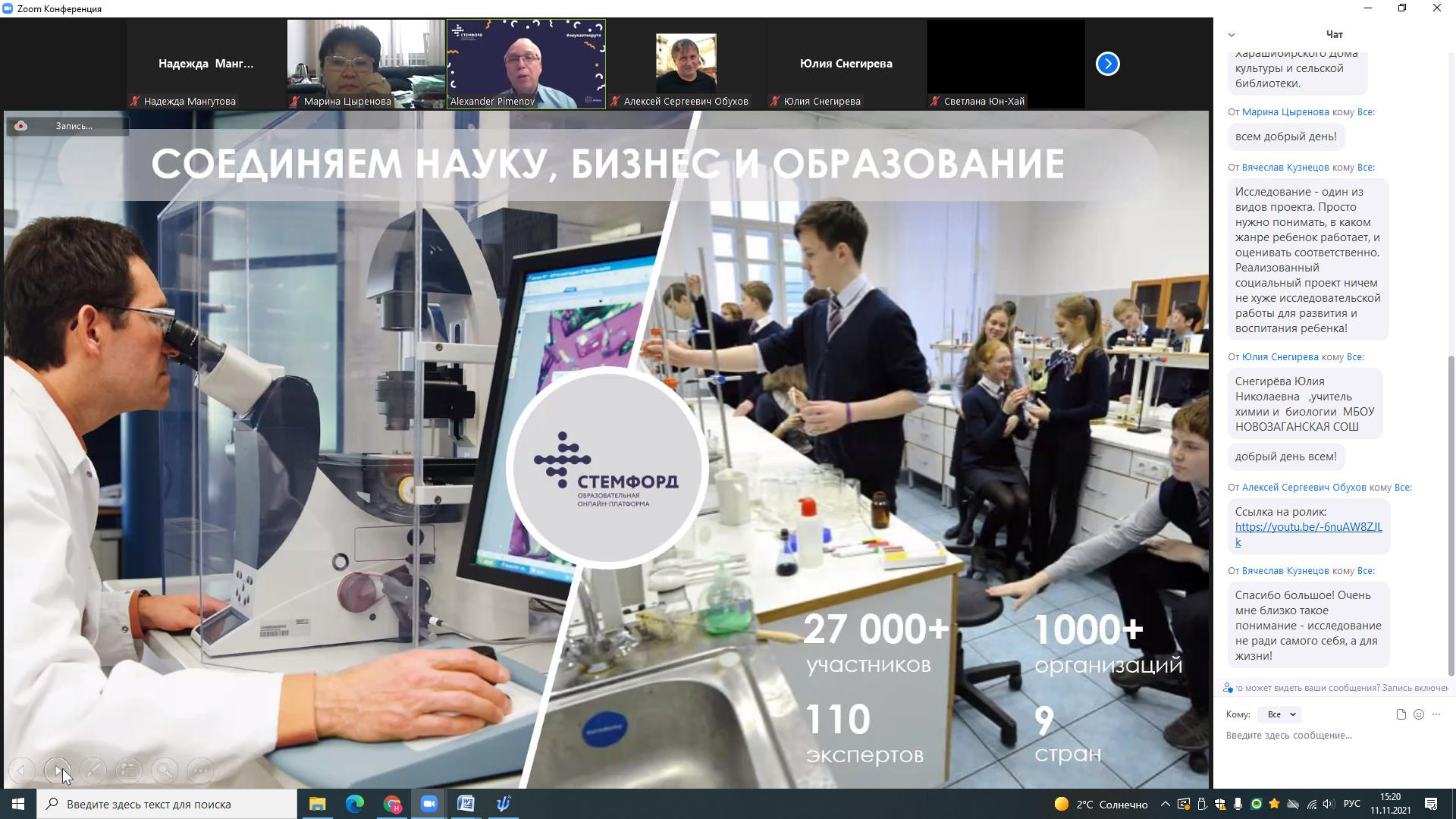This screenshot has width=1456, height=819.
Task: Go to previous slide in presentation controls
Action: [21, 771]
